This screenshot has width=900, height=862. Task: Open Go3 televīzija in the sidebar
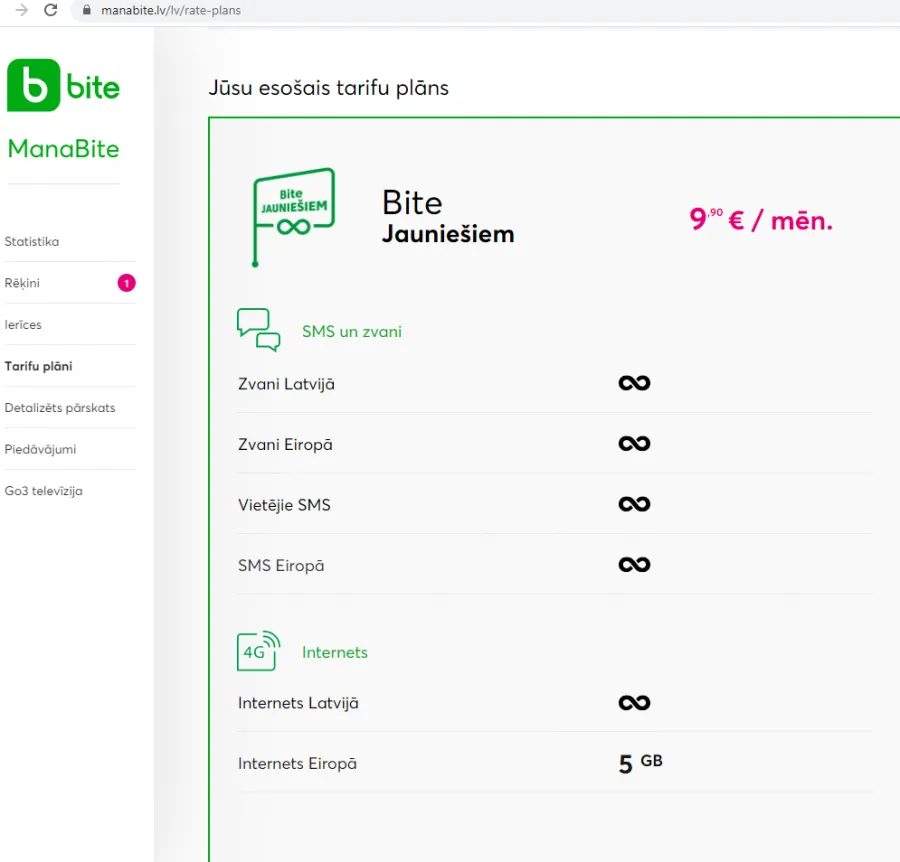43,491
